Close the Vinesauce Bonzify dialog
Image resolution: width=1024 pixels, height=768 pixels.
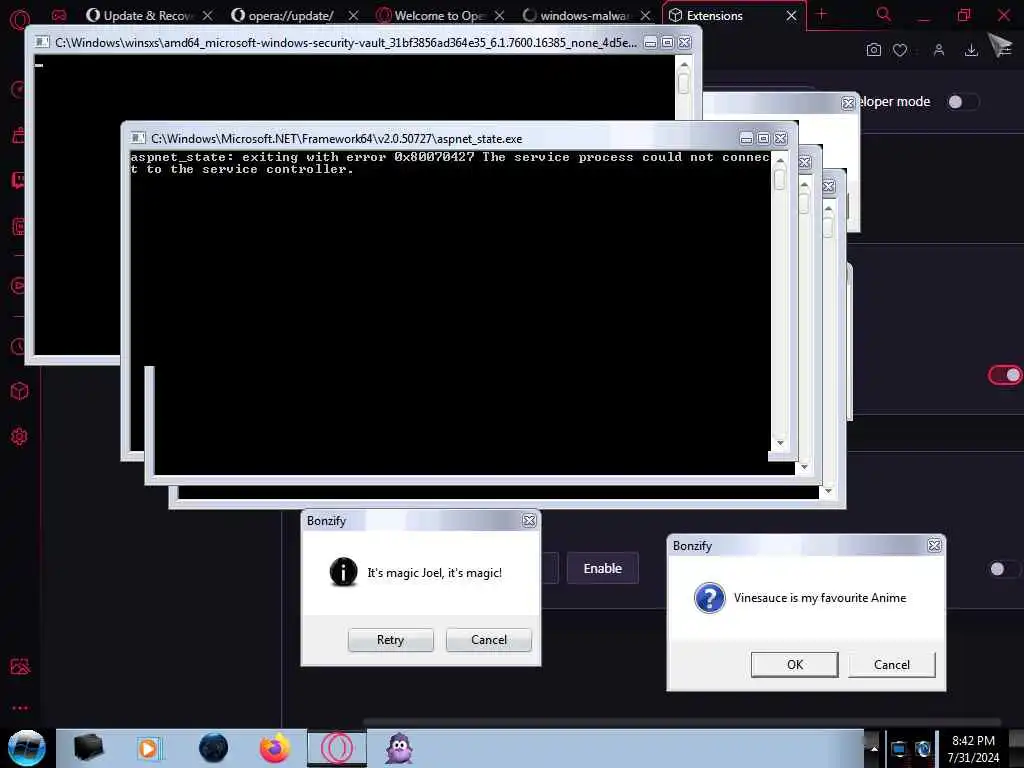click(935, 545)
